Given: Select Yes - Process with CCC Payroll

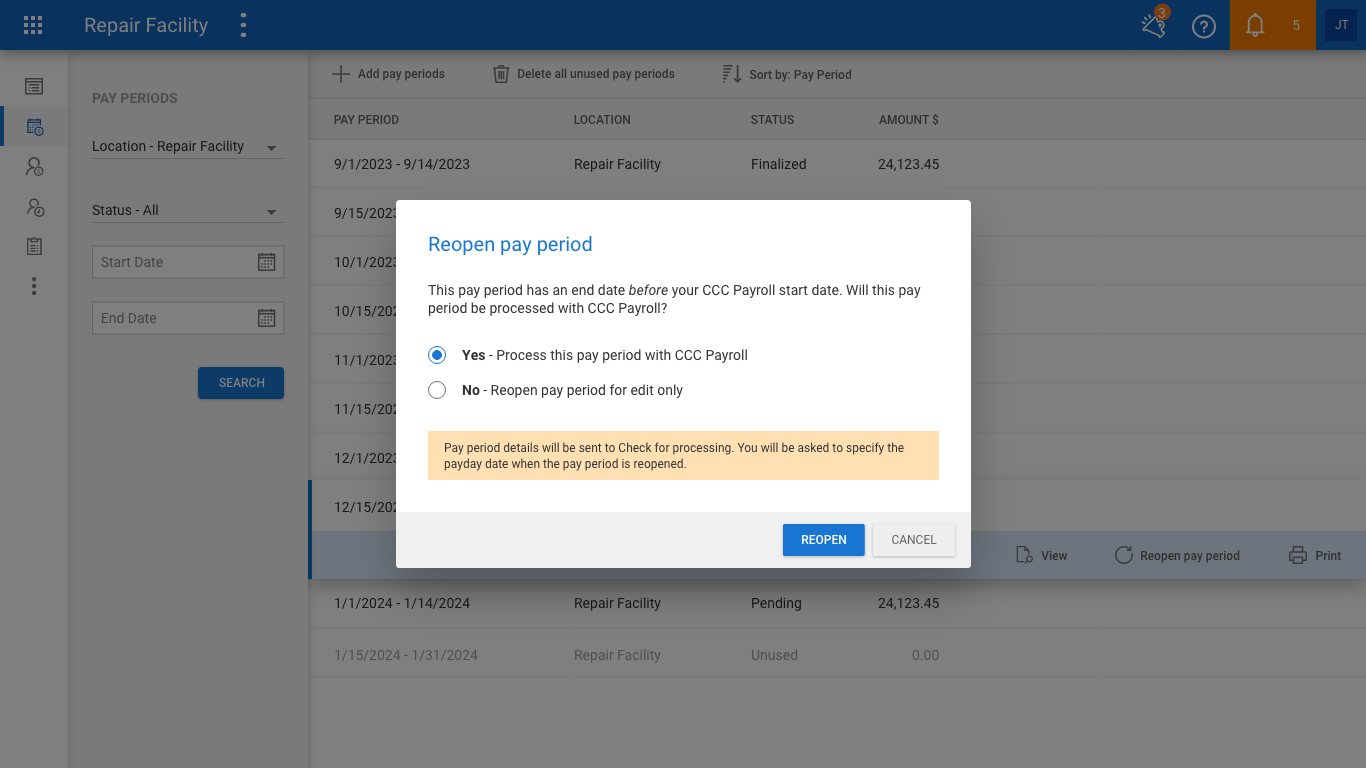Looking at the screenshot, I should coord(437,355).
